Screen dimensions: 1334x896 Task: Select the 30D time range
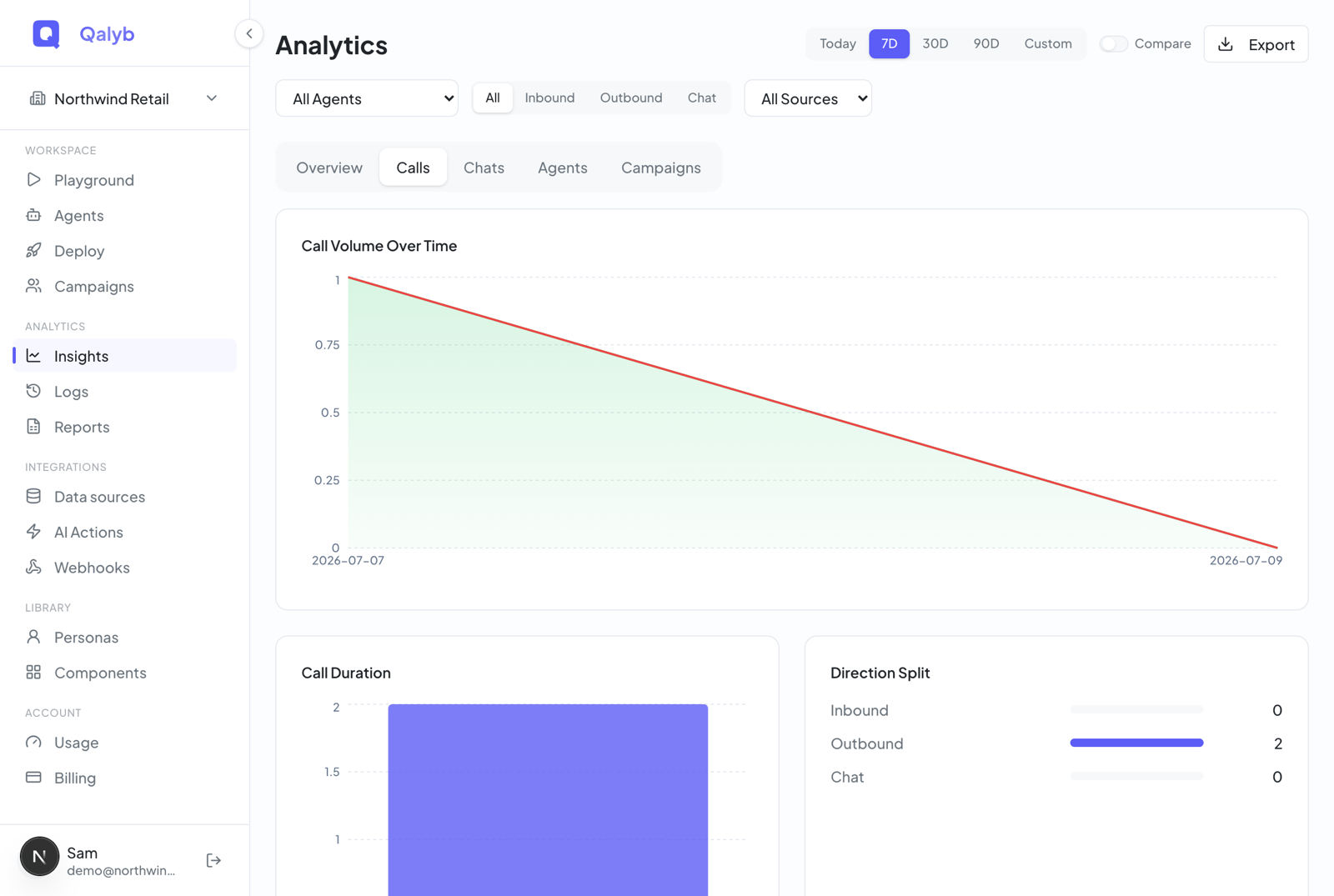[x=935, y=43]
